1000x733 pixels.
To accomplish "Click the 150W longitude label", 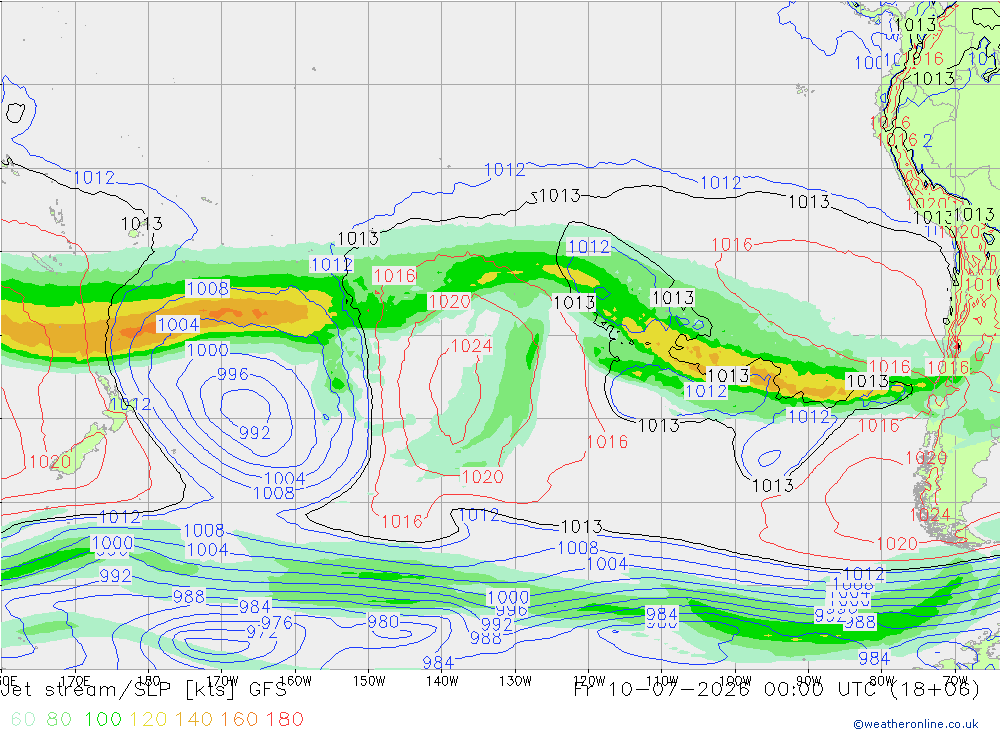I will point(369,681).
